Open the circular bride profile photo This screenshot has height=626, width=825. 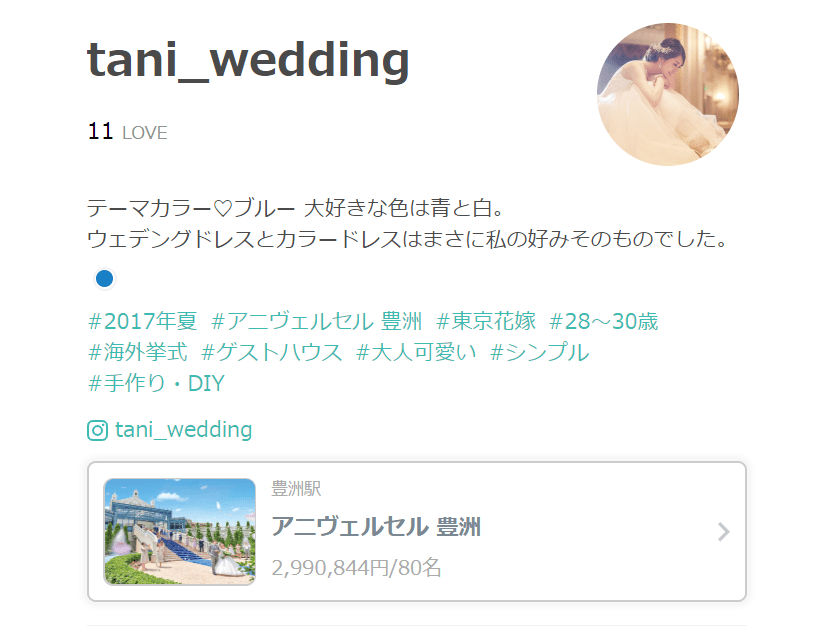pos(668,94)
